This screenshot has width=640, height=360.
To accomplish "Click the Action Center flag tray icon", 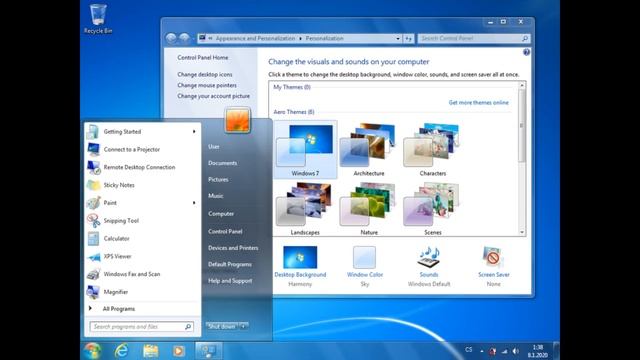I will pos(493,351).
